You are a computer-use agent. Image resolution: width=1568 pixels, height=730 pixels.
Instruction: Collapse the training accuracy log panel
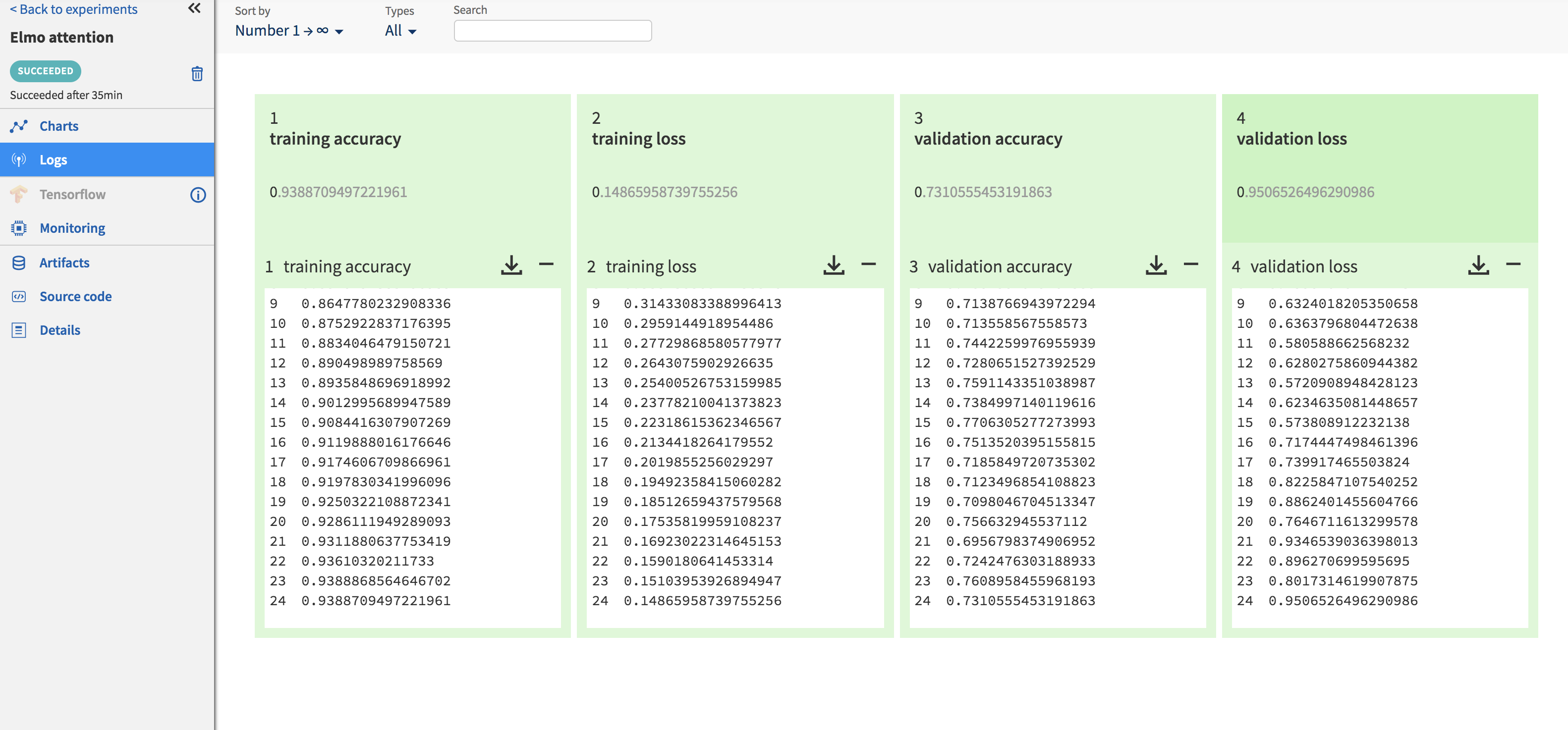click(x=546, y=264)
